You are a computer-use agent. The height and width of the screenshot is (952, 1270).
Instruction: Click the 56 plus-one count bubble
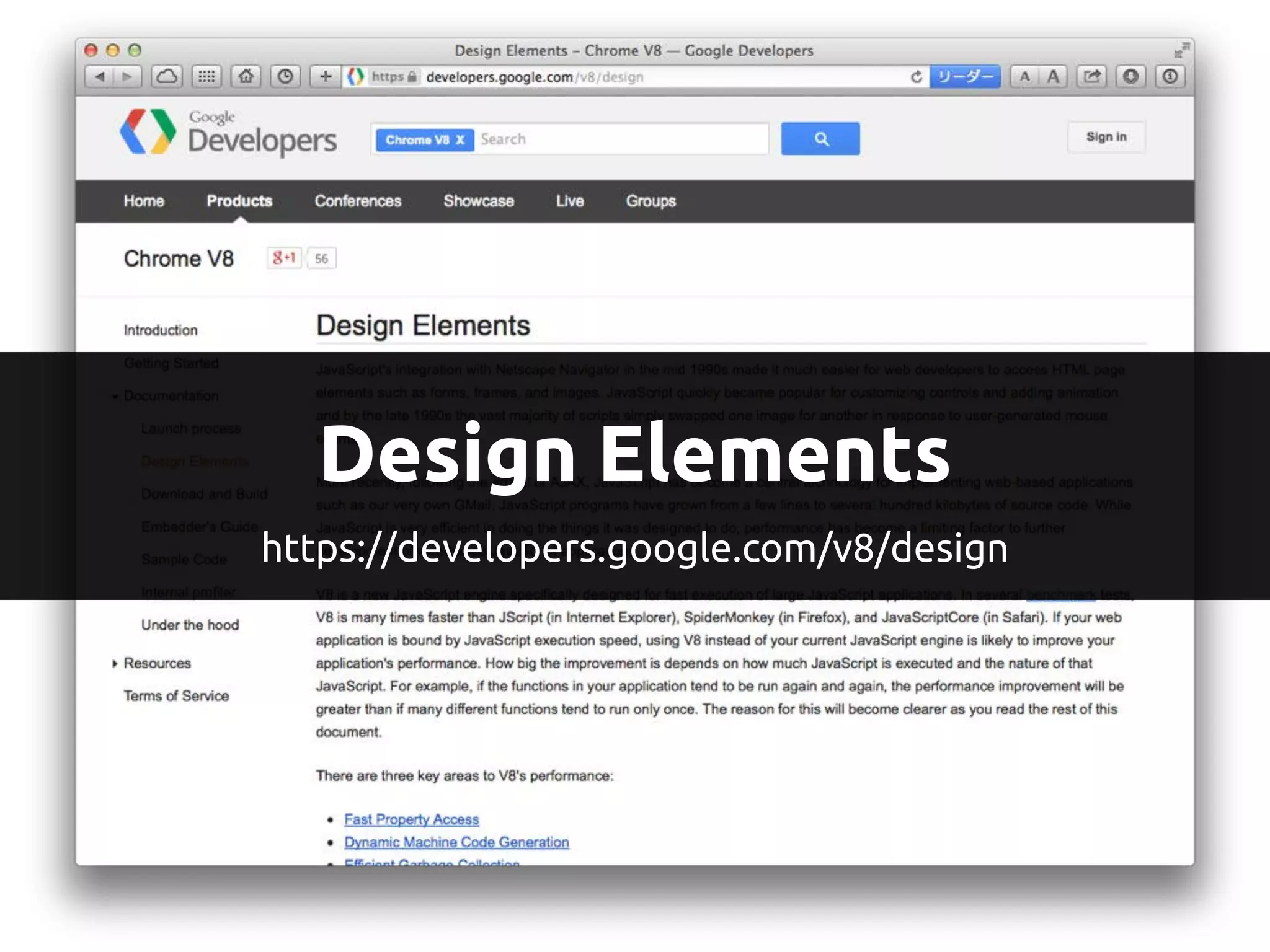coord(321,258)
